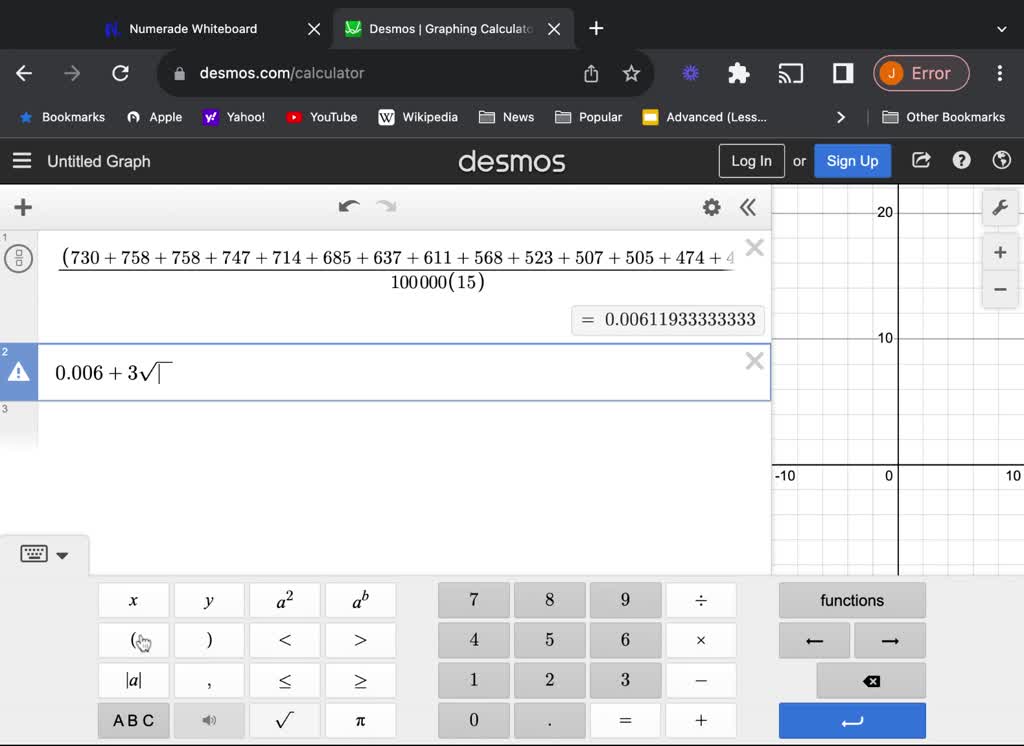The width and height of the screenshot is (1024, 746).
Task: Click the pi key
Action: pos(360,721)
